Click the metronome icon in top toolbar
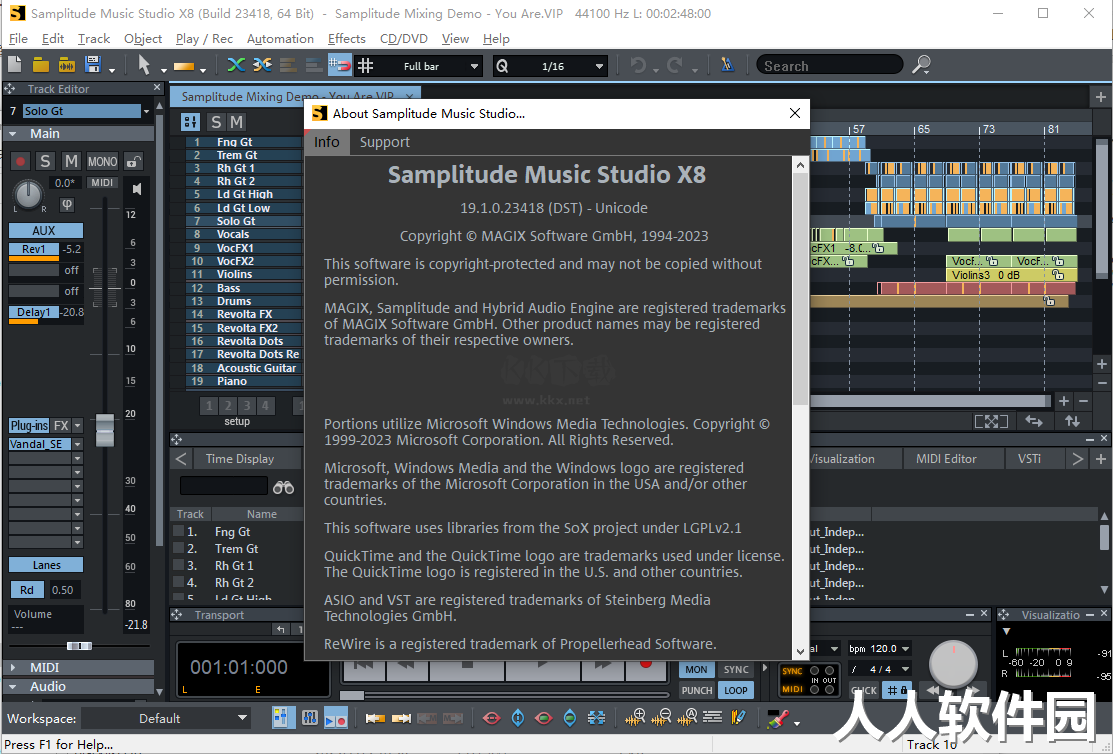The width and height of the screenshot is (1113, 754). tap(727, 65)
